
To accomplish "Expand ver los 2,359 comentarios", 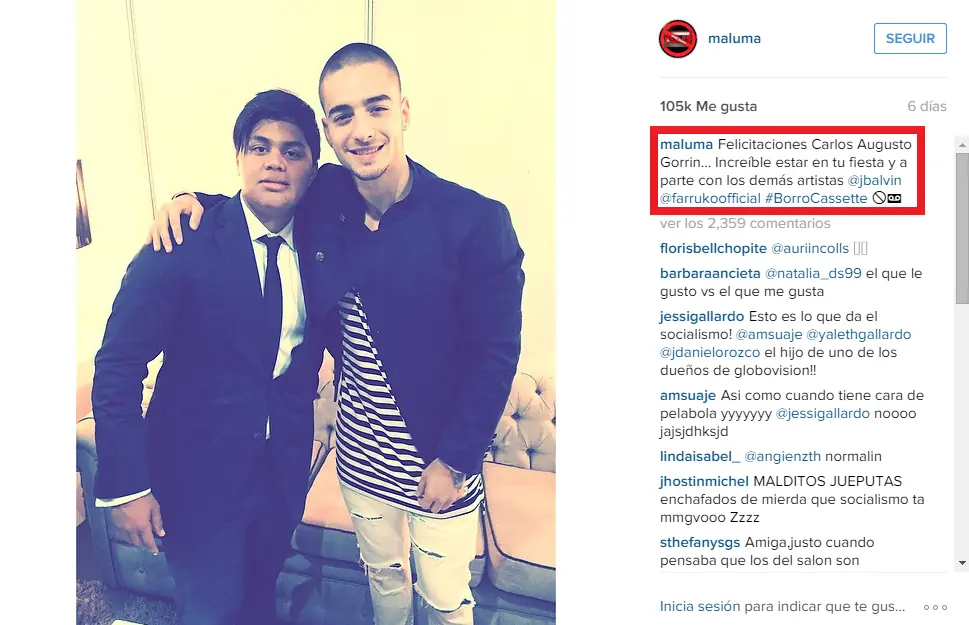I will coord(745,223).
